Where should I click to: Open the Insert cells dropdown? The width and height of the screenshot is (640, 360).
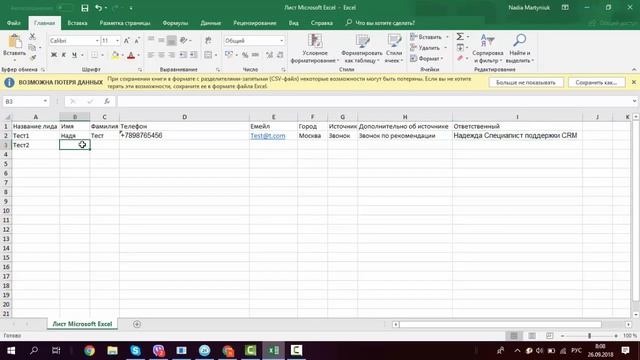click(x=447, y=37)
